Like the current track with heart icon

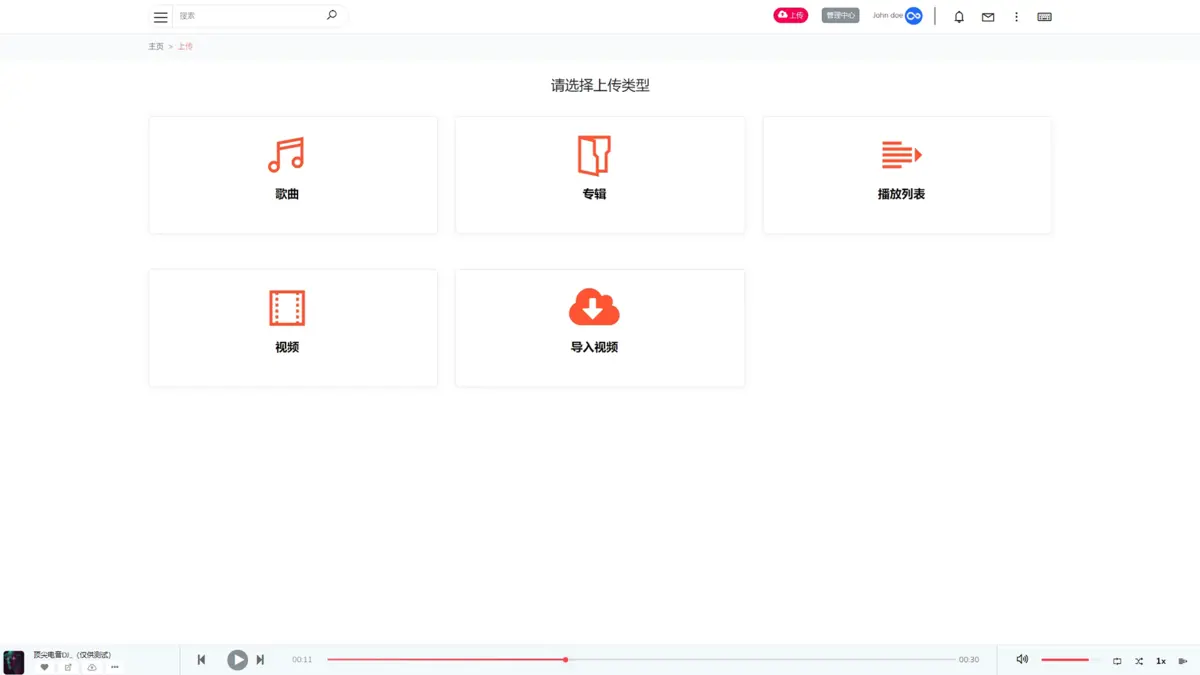pyautogui.click(x=44, y=667)
